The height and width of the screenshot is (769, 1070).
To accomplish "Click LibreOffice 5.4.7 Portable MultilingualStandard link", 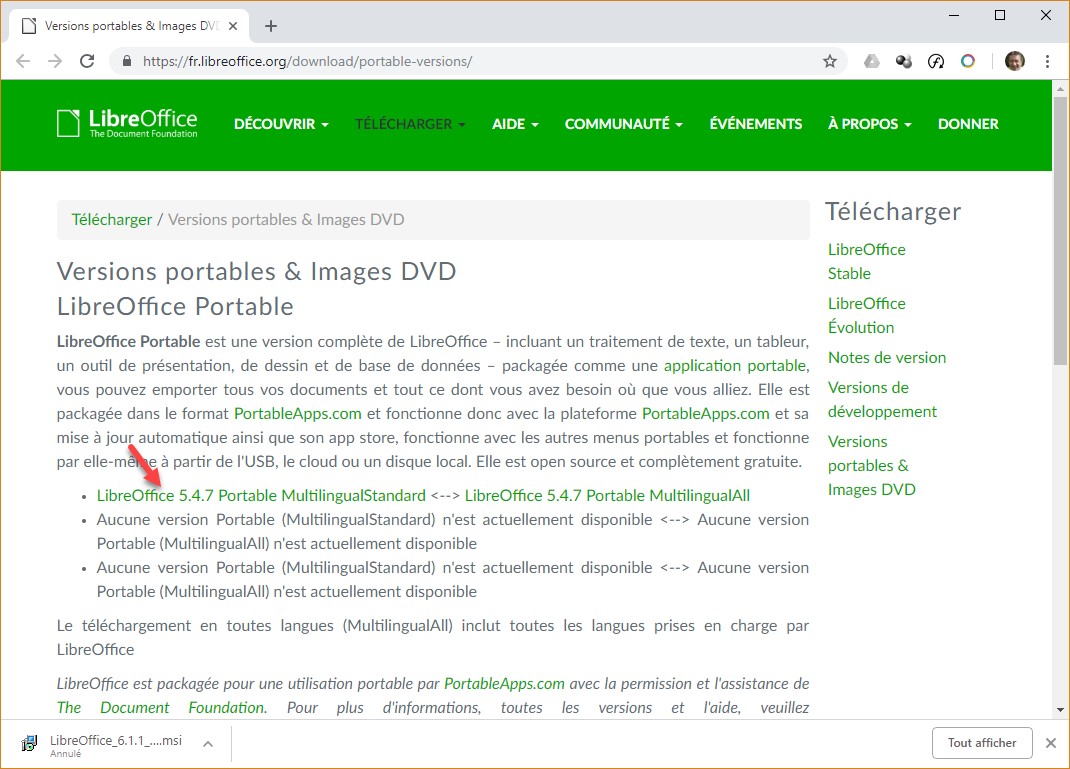I will pyautogui.click(x=261, y=495).
